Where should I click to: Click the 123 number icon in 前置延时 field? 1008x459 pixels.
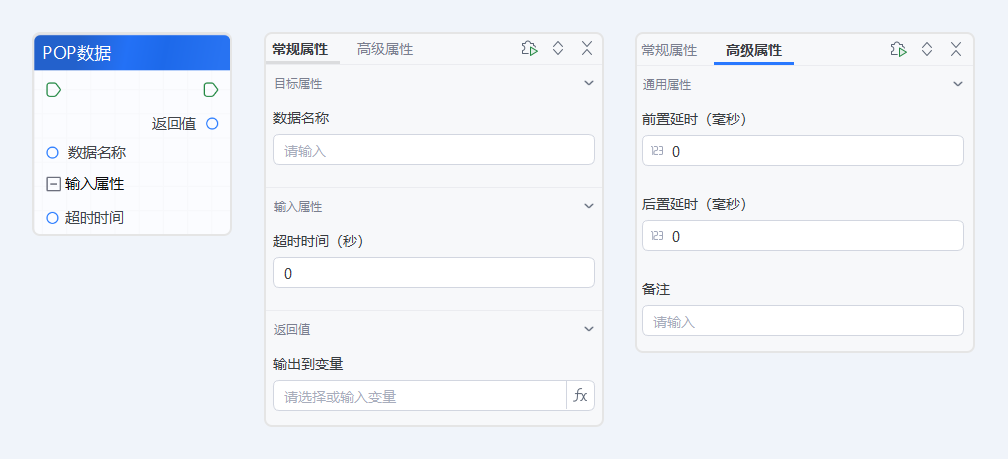(x=657, y=151)
